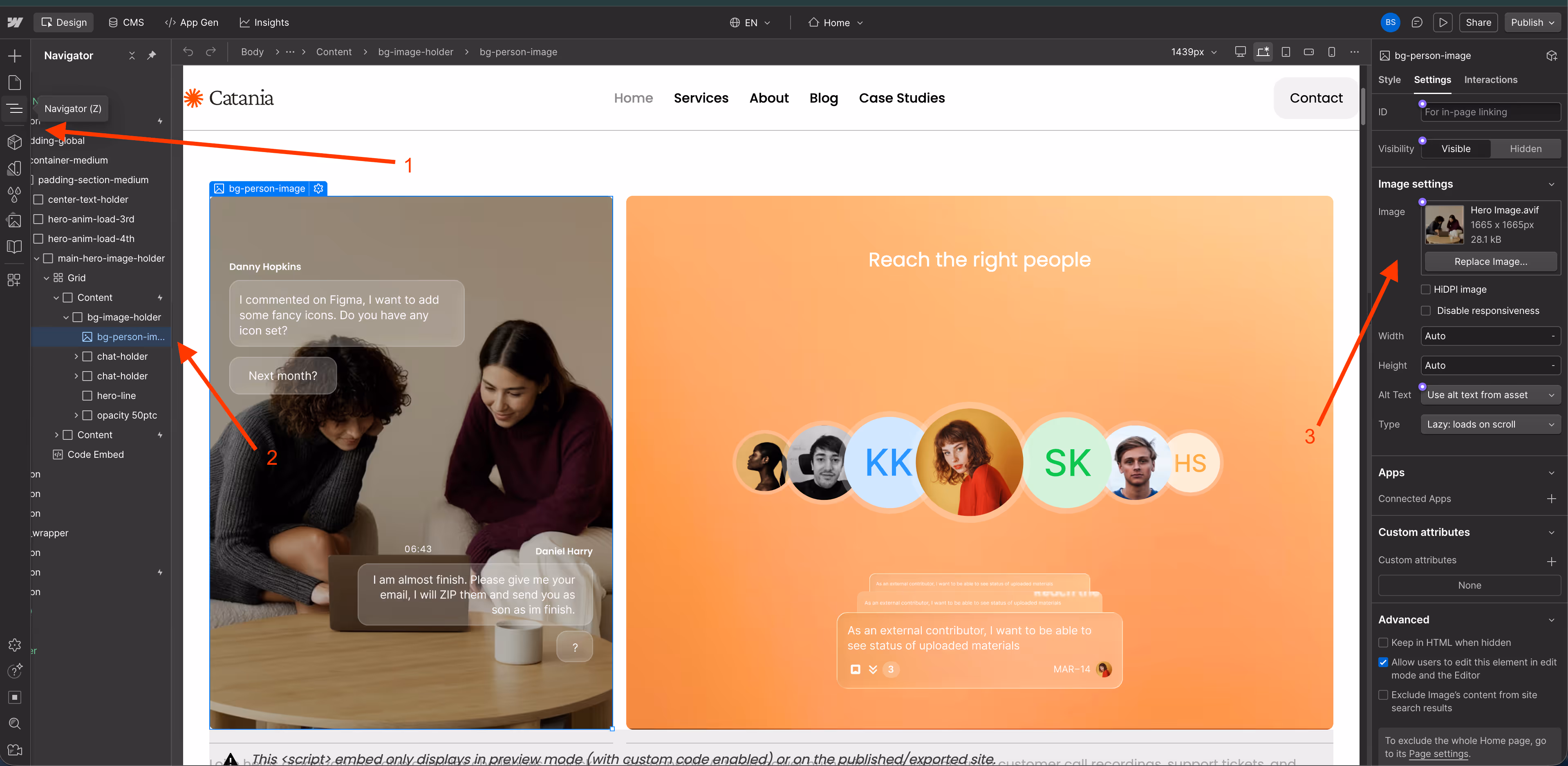The height and width of the screenshot is (766, 1568).
Task: Open the Pages panel icon
Action: [x=15, y=83]
